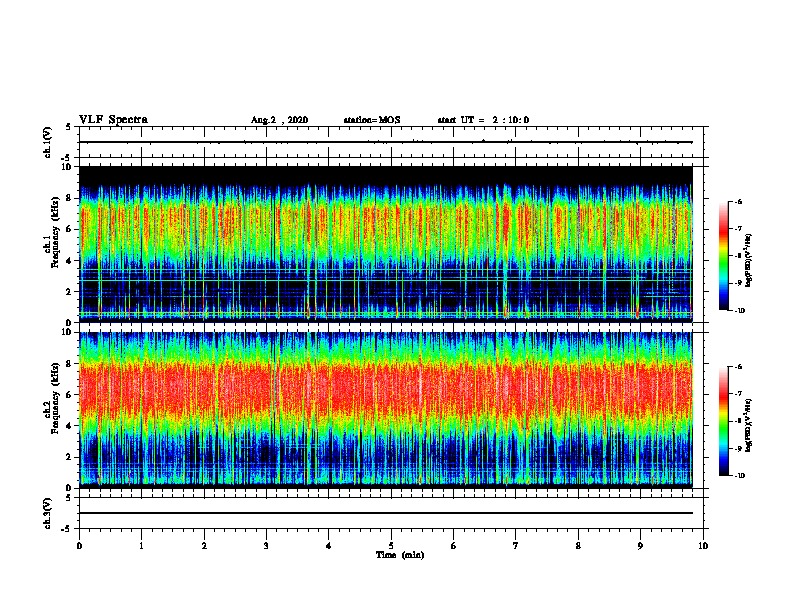
Task: Click the date label 'Aug.2, 2020'
Action: pyautogui.click(x=279, y=120)
